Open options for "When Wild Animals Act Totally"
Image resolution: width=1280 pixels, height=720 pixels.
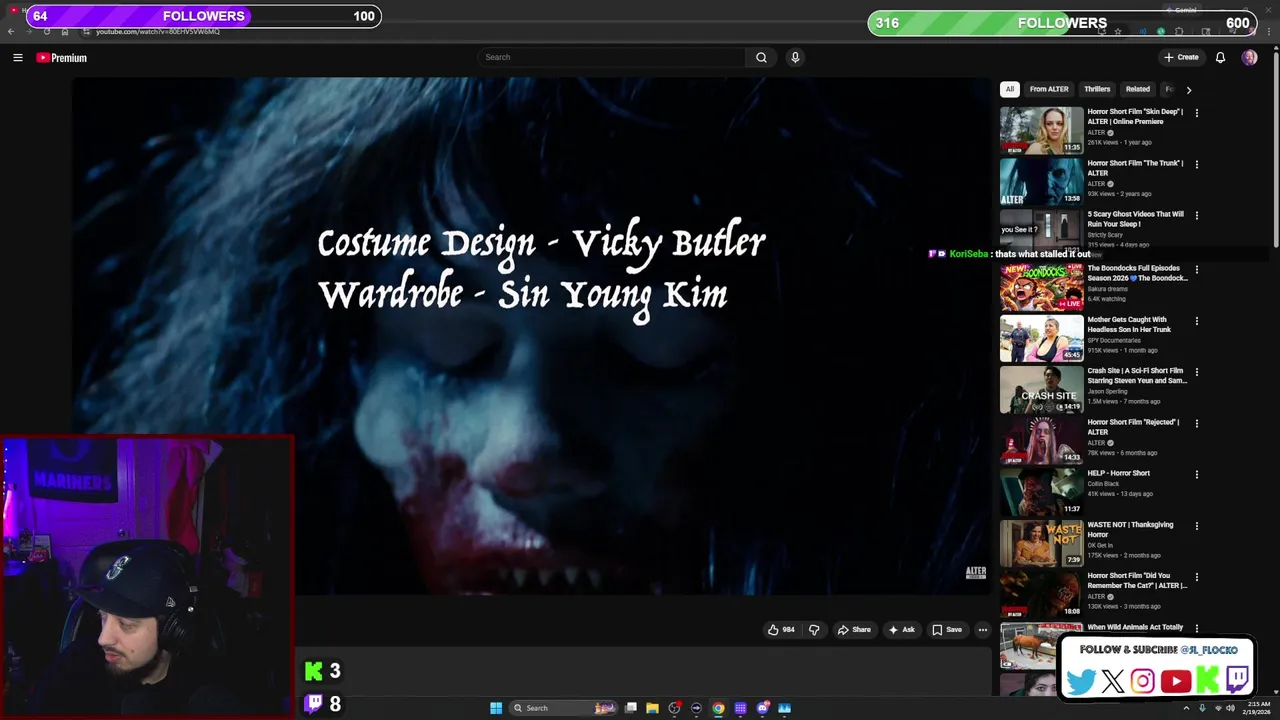tap(1196, 628)
